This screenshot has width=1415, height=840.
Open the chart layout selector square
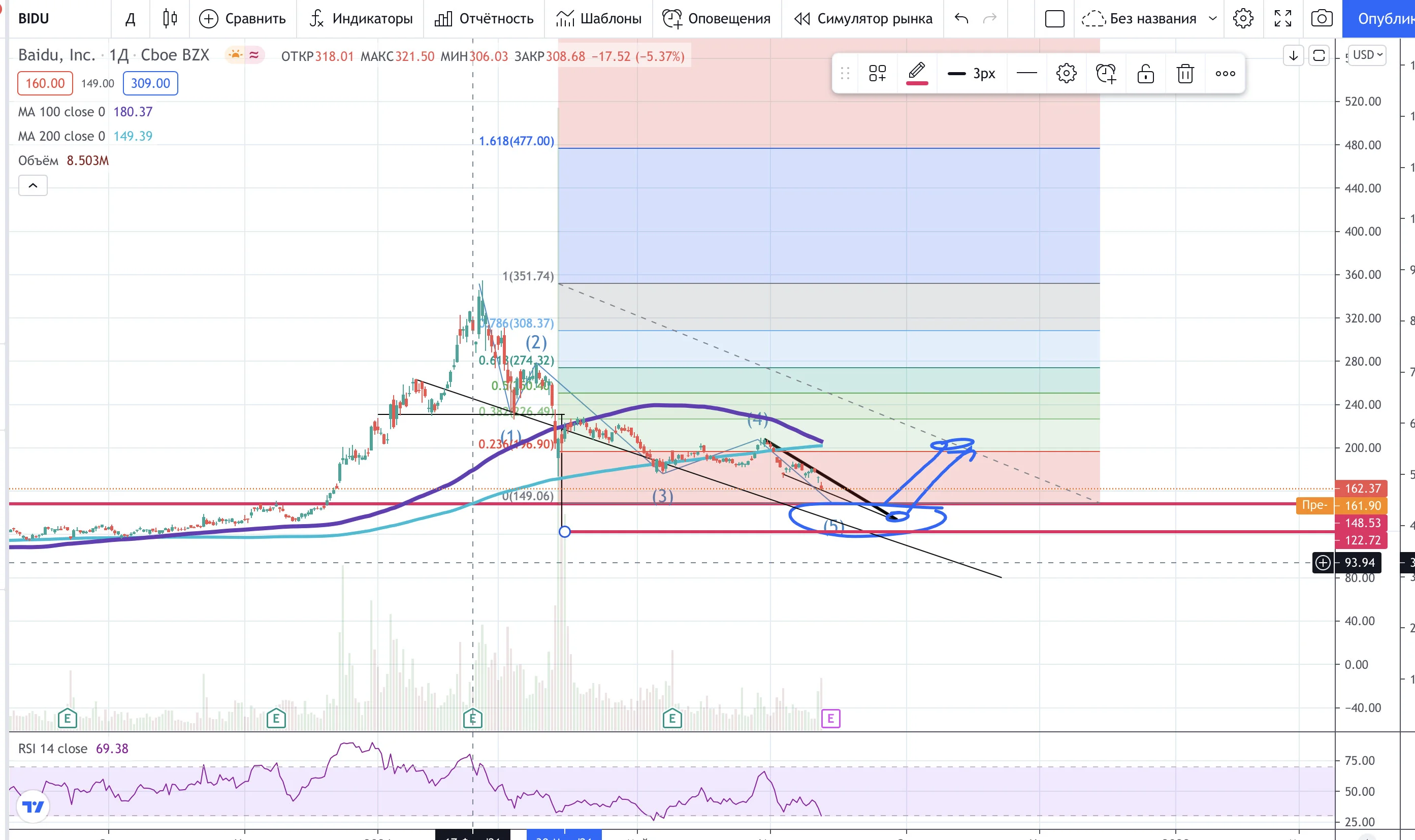[1054, 19]
